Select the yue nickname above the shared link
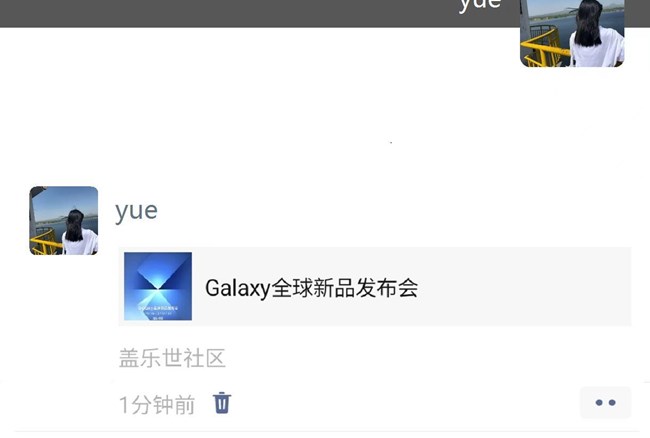 pyautogui.click(x=136, y=211)
